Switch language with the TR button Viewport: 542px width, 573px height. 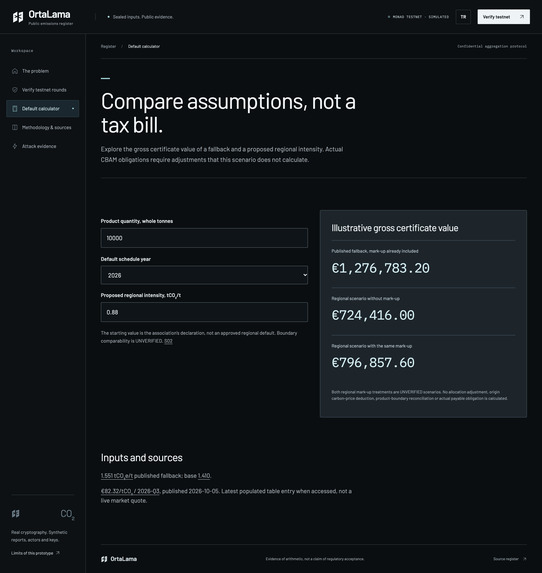click(x=463, y=17)
